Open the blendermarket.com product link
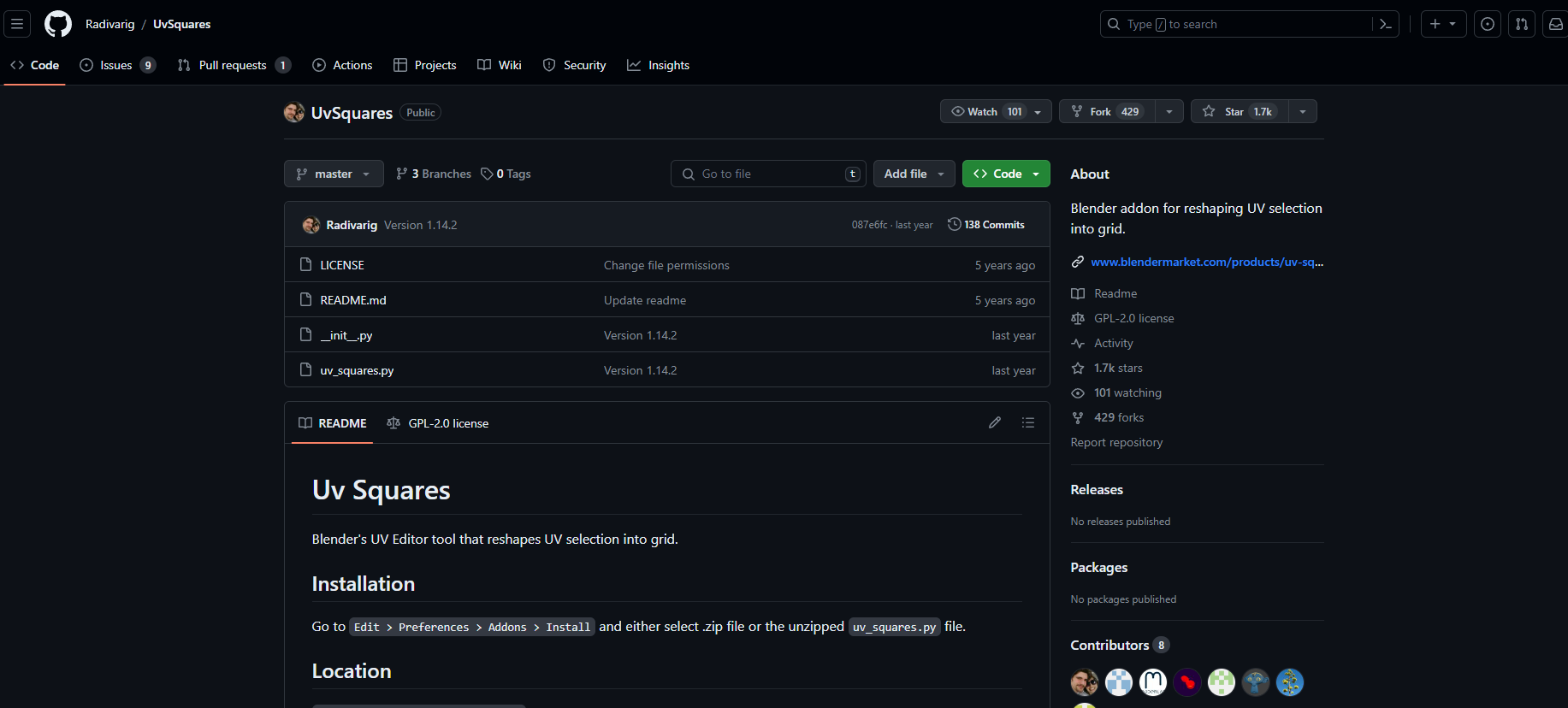The width and height of the screenshot is (1568, 708). click(1207, 262)
